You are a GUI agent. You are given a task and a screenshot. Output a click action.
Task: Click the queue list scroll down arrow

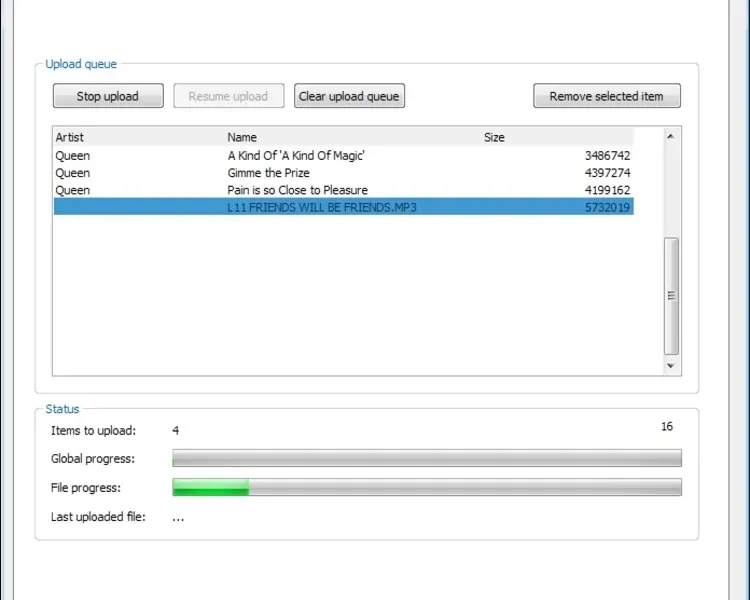(x=671, y=366)
